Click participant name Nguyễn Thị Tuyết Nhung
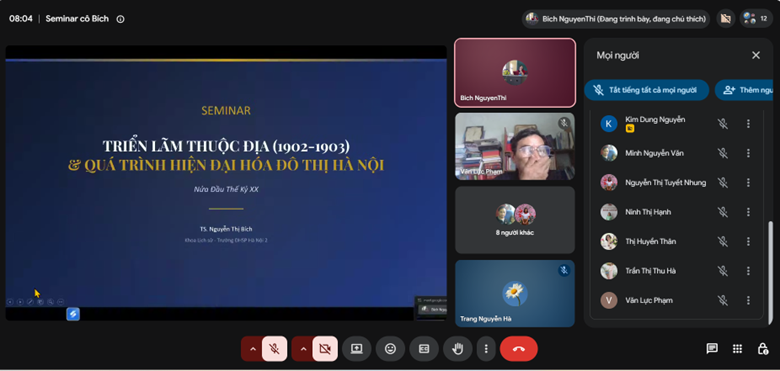The height and width of the screenshot is (371, 780). [x=666, y=183]
